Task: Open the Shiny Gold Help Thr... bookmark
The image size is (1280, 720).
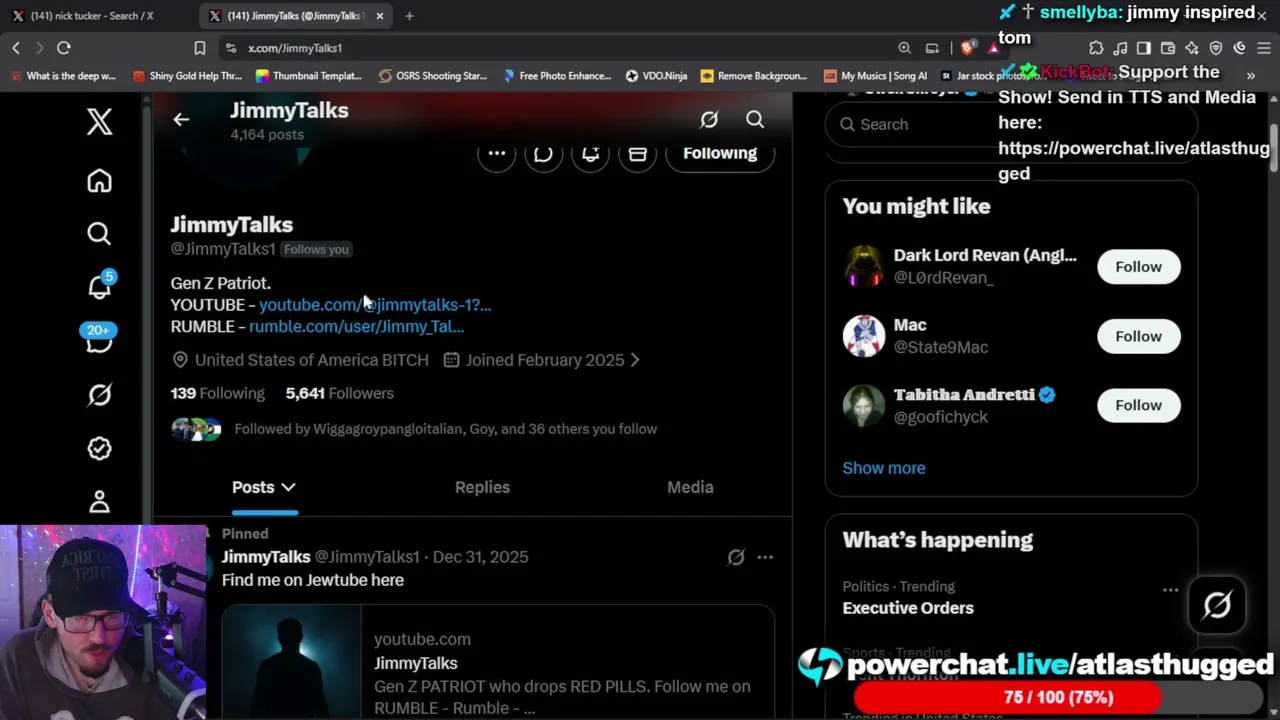Action: [x=187, y=76]
